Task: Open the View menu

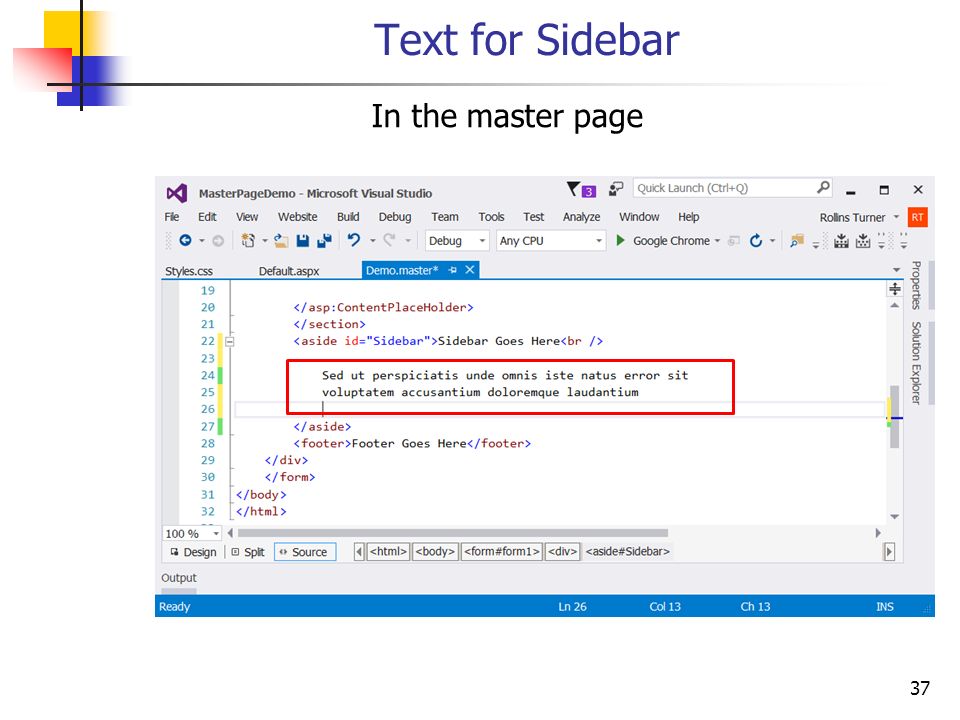Action: coord(247,217)
